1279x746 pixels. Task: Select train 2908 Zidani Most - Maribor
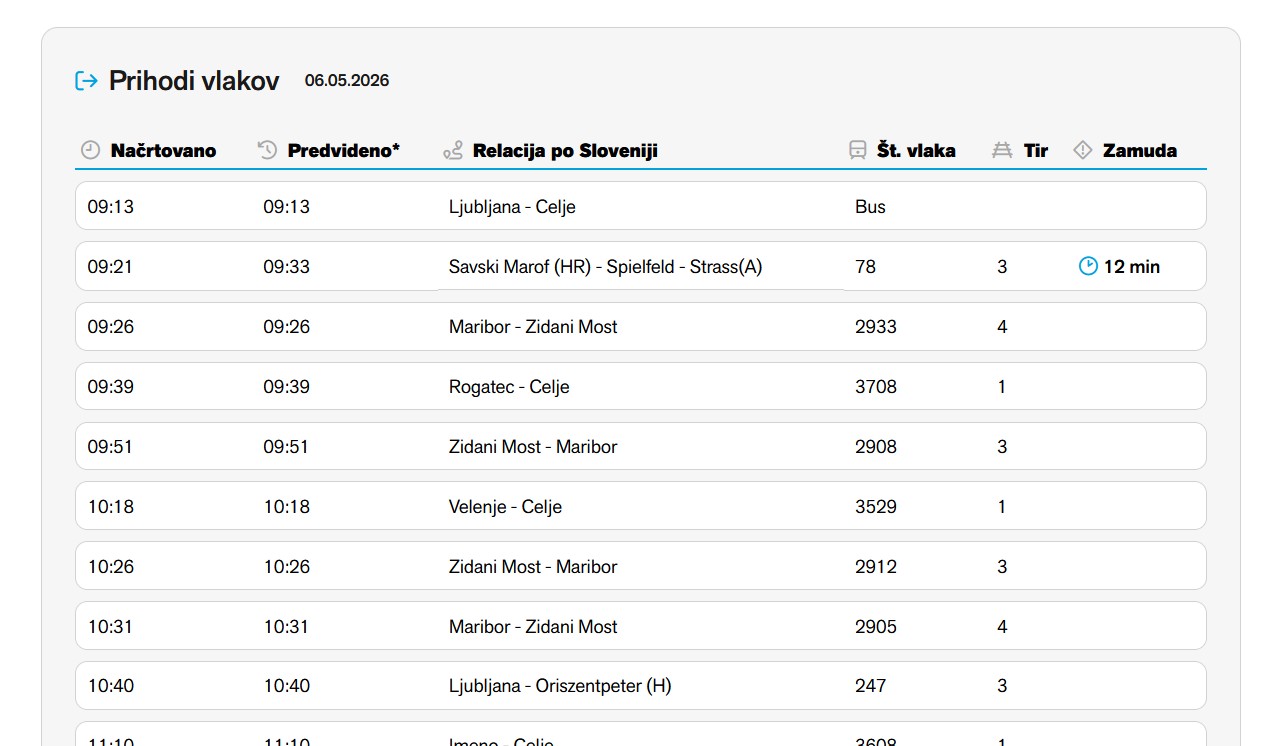point(640,446)
